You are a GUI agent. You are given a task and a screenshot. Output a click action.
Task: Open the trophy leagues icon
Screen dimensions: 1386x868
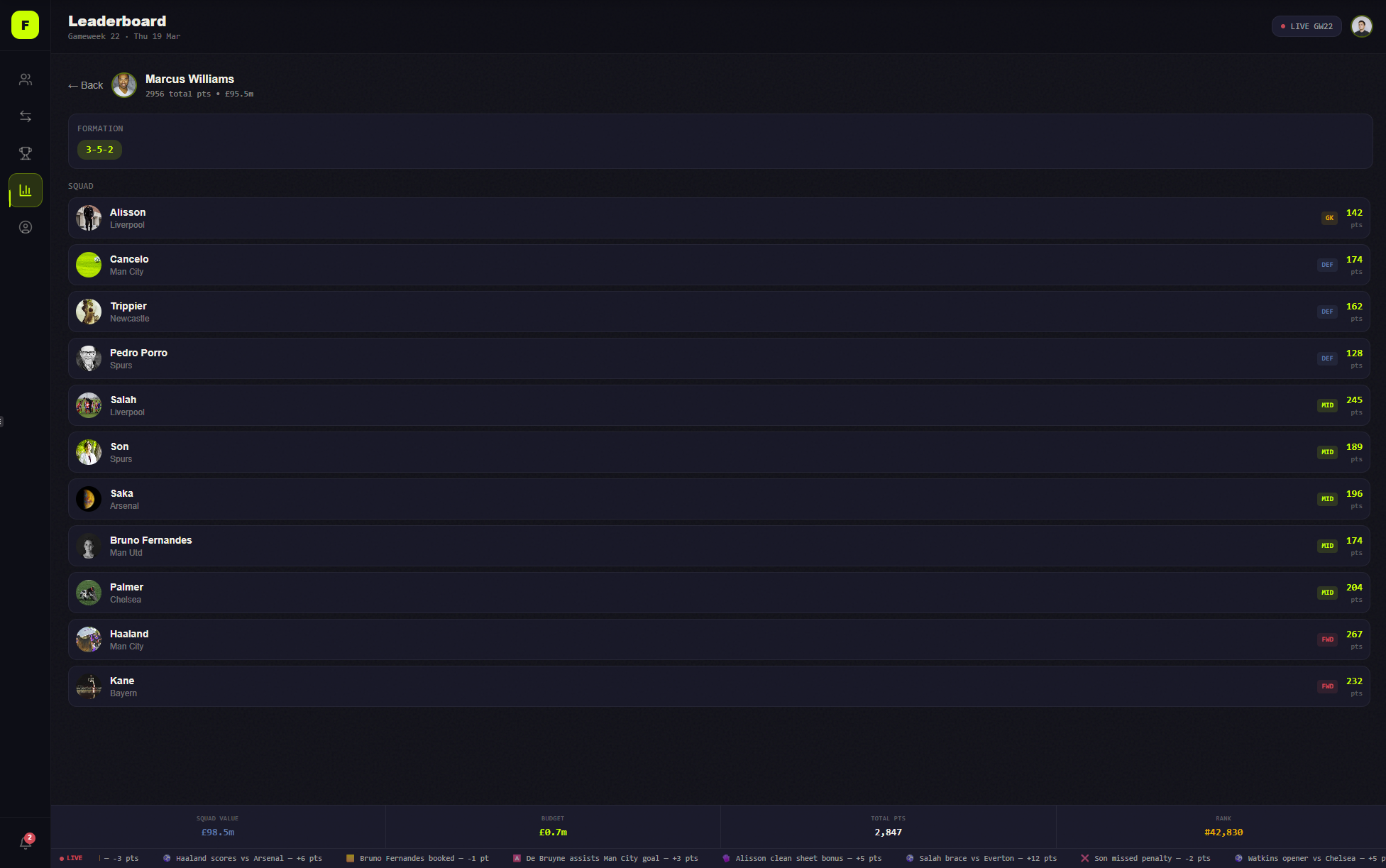[x=26, y=153]
